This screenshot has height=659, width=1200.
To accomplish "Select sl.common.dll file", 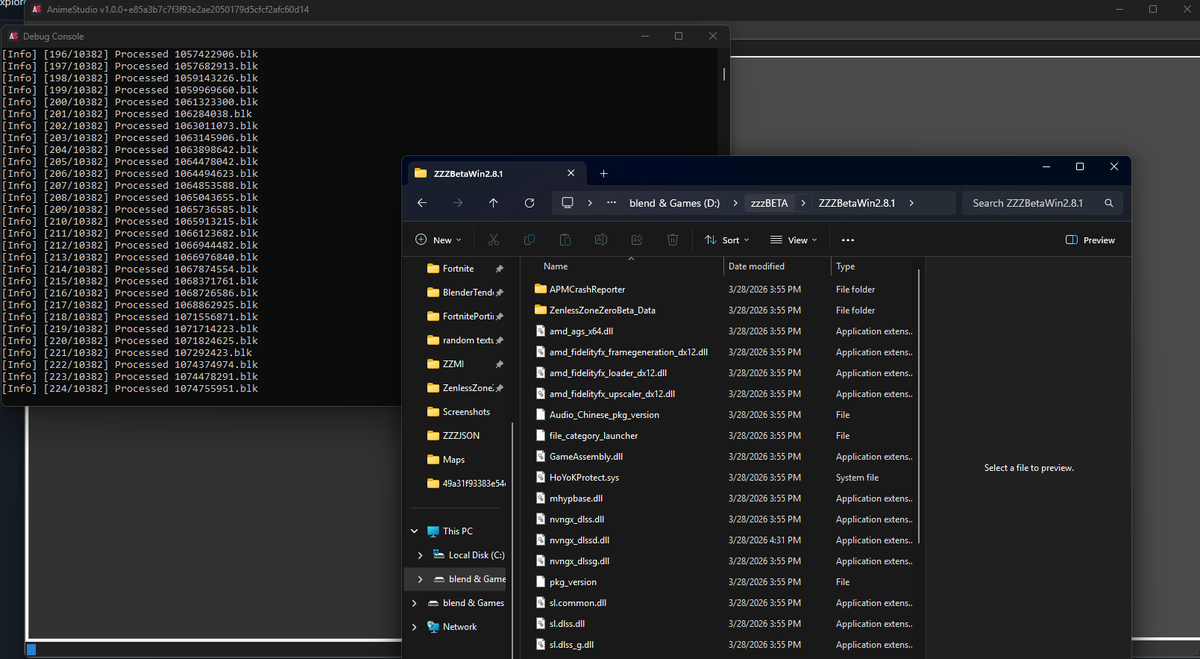I will [x=578, y=603].
